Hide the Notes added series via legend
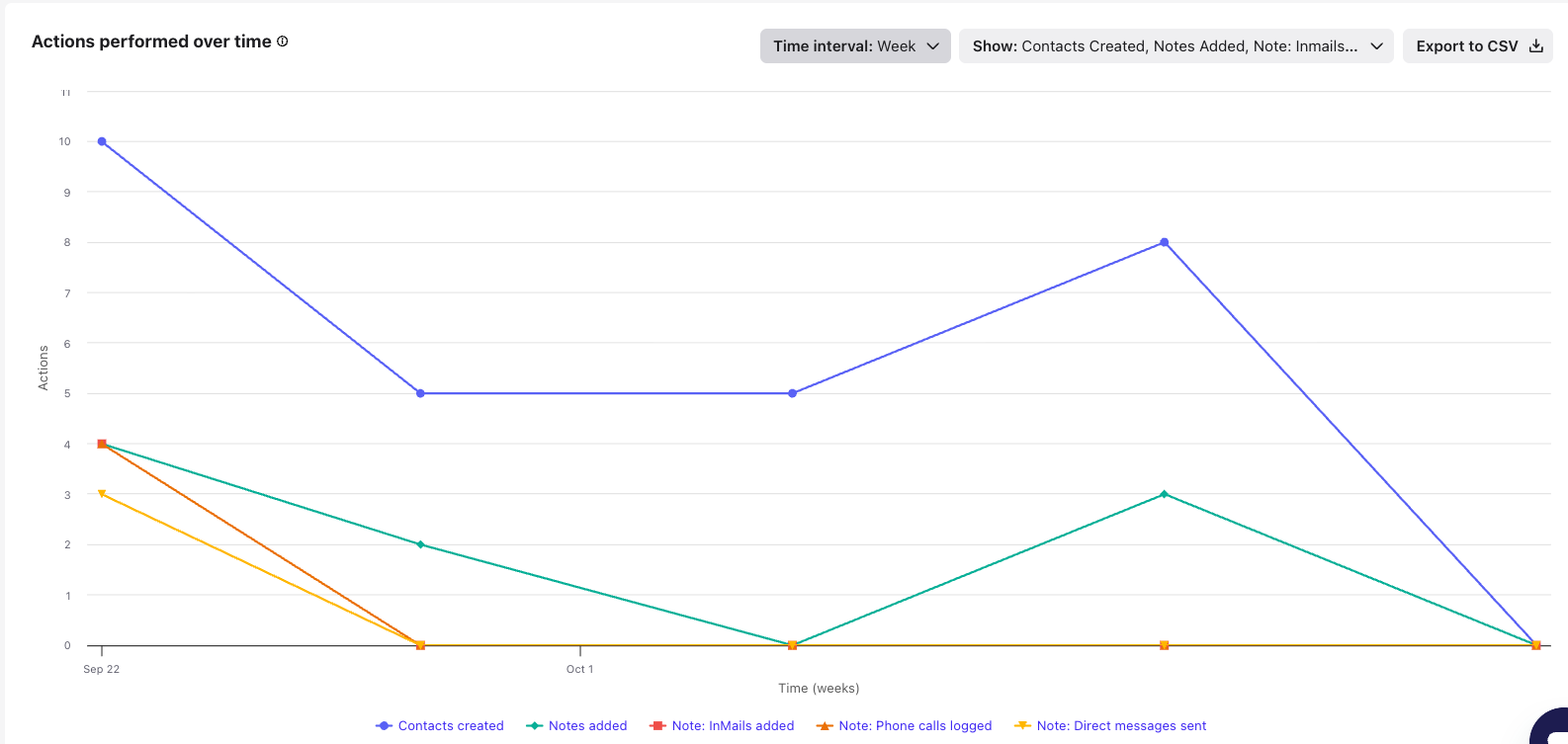Image resolution: width=1568 pixels, height=744 pixels. [587, 726]
